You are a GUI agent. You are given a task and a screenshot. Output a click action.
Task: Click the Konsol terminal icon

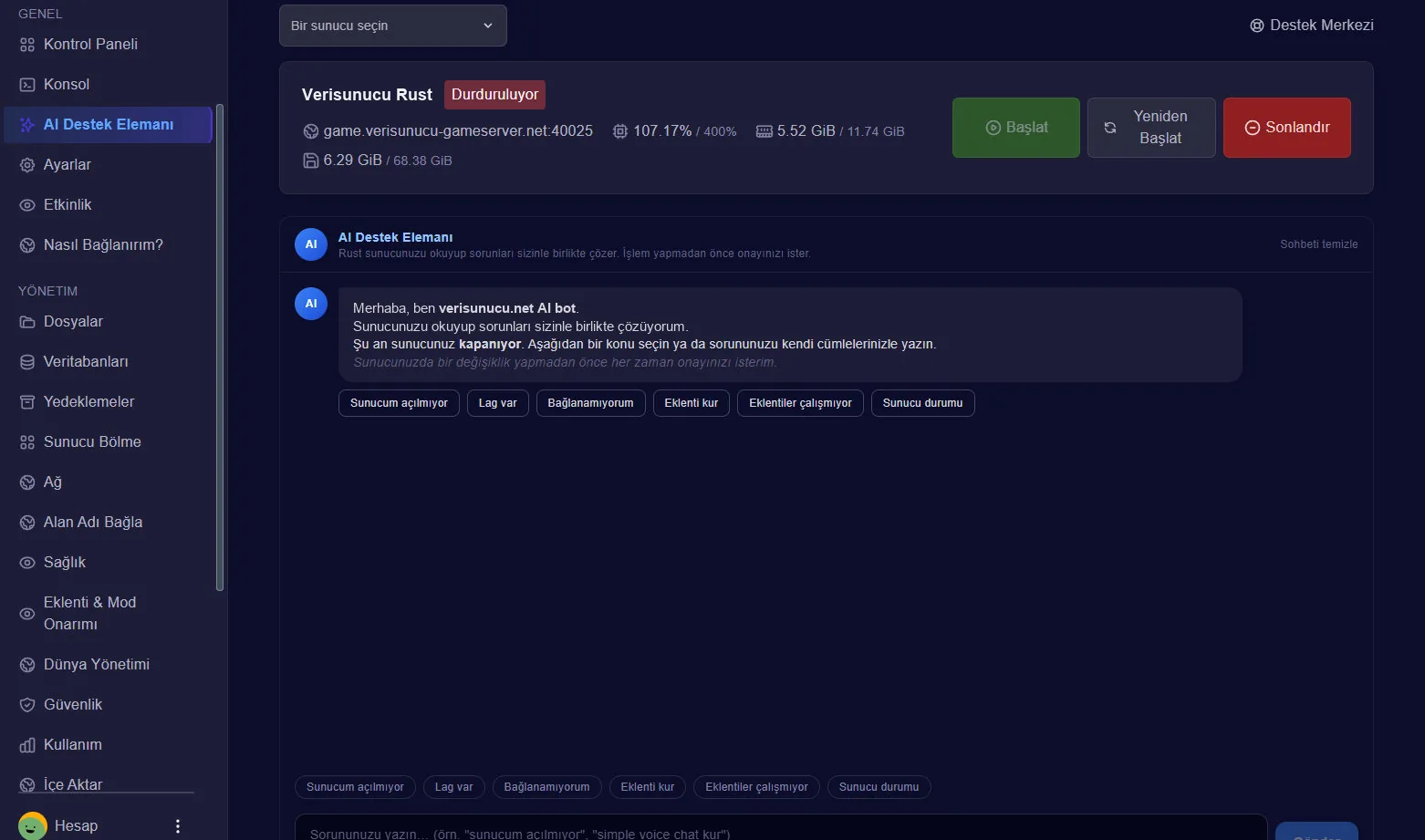pos(27,84)
